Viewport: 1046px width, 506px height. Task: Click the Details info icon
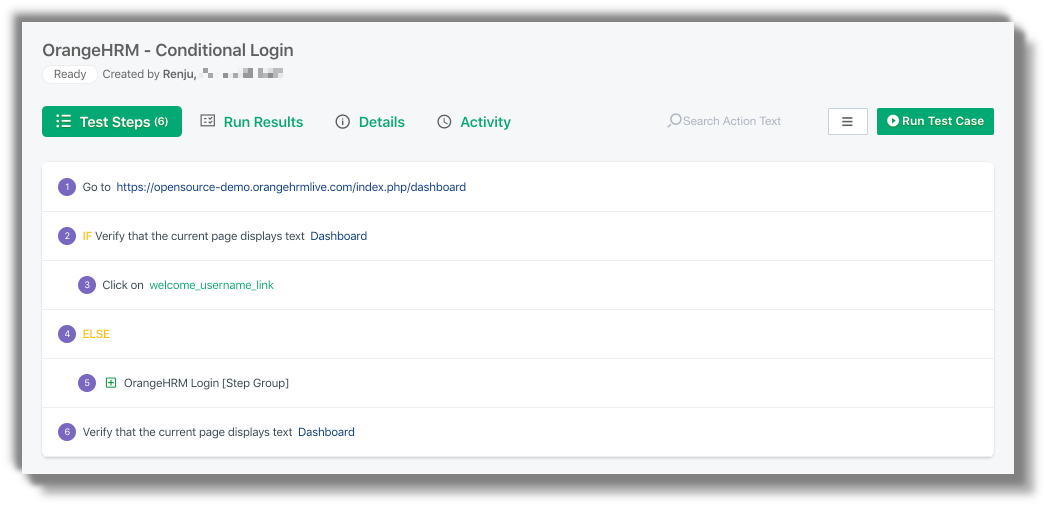pyautogui.click(x=343, y=122)
